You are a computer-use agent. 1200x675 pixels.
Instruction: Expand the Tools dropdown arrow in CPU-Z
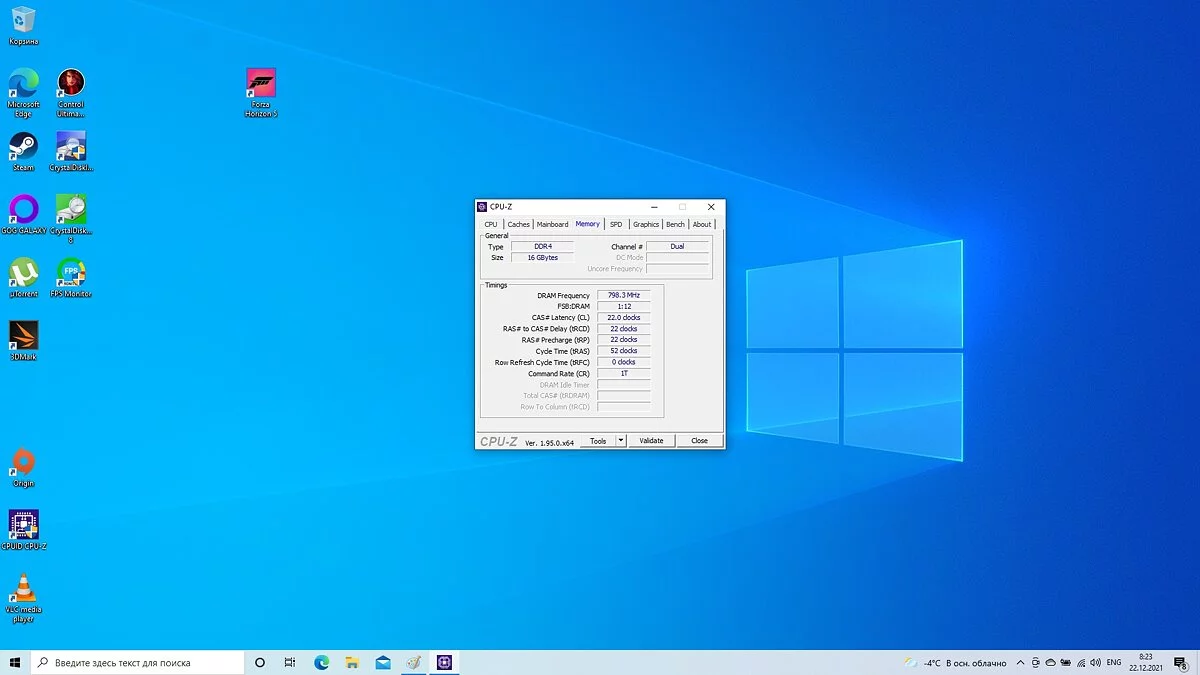coord(620,441)
